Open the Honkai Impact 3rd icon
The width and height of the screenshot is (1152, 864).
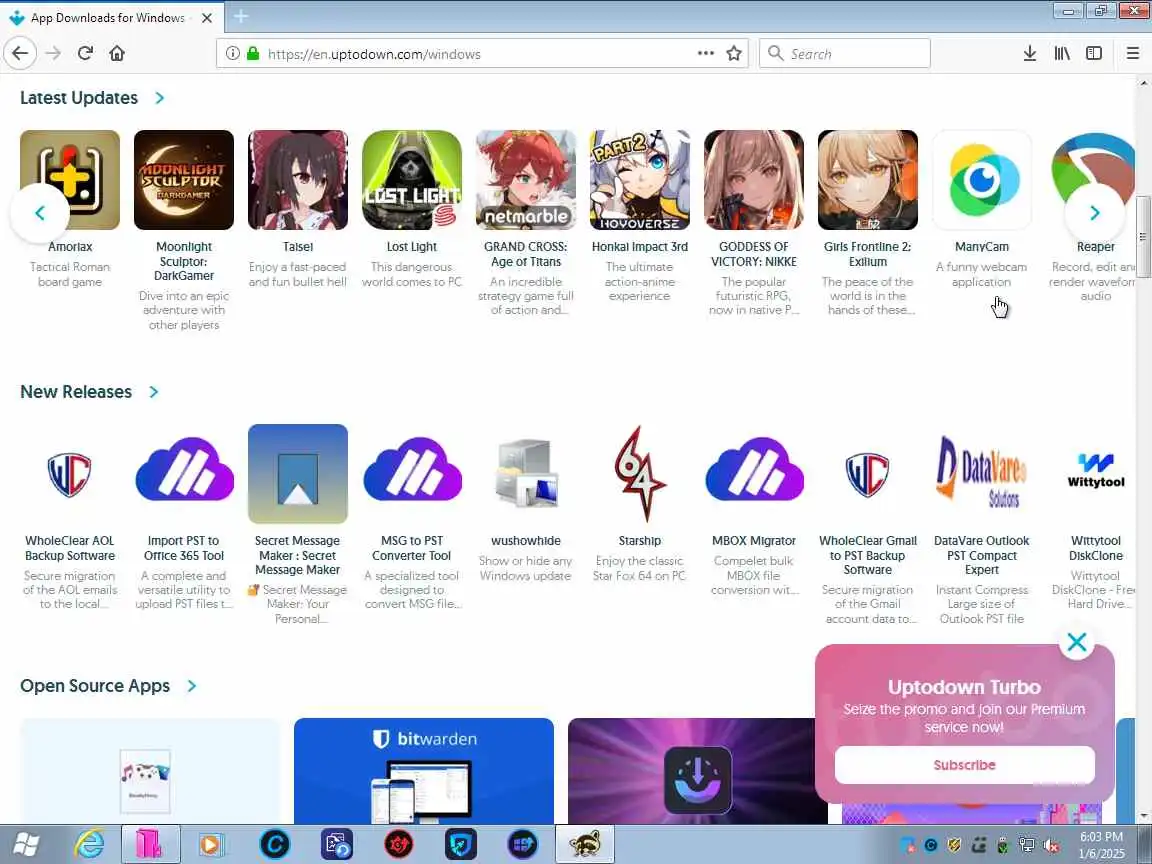640,180
